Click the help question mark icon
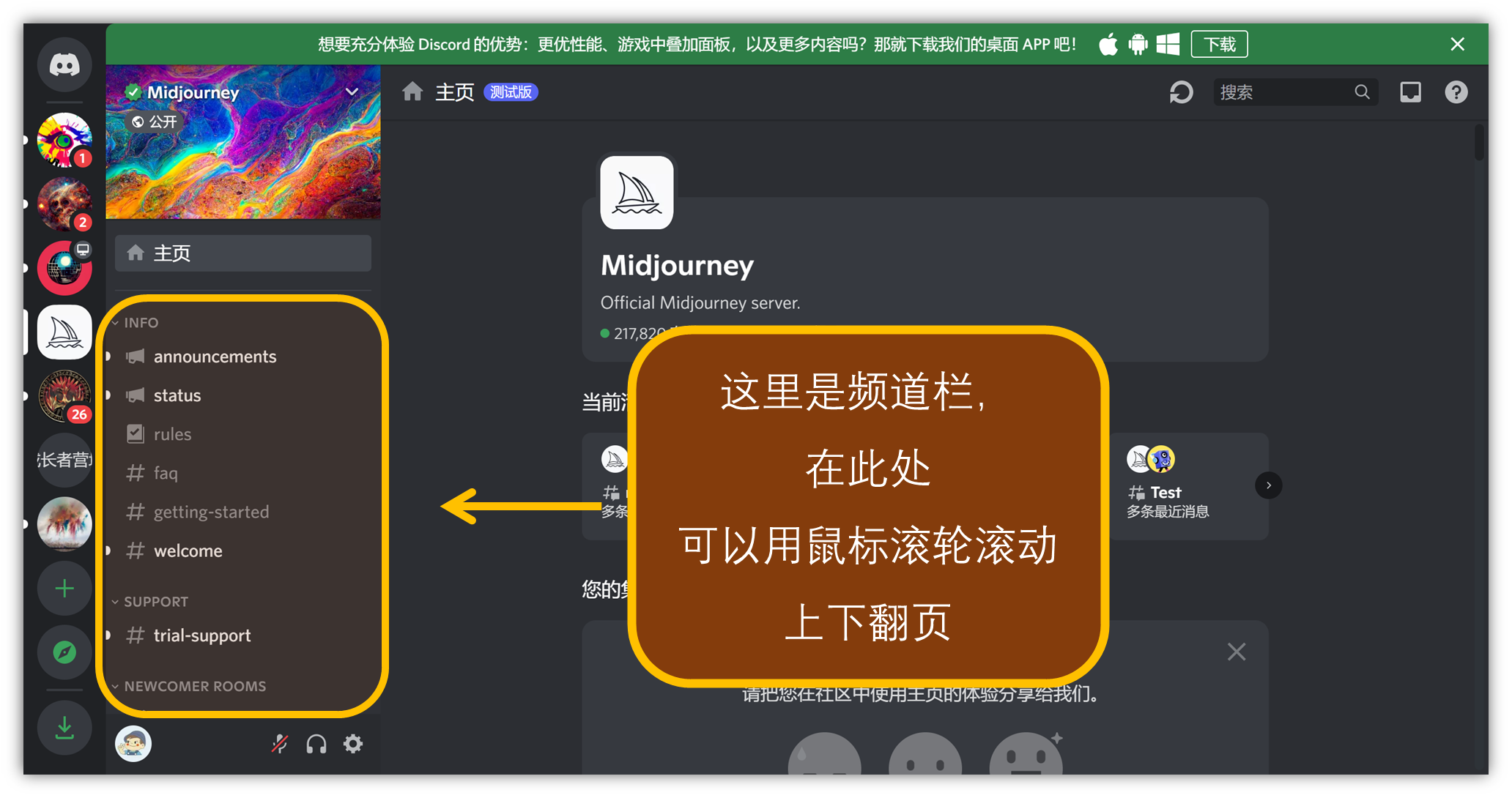Screen dimensions: 1512x798 pyautogui.click(x=1456, y=92)
